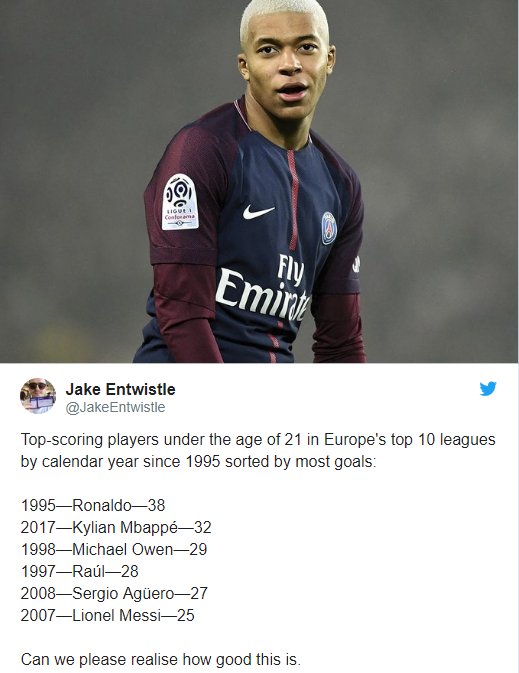Select the 1995 Ronaldo 38 line
The height and width of the screenshot is (673, 519).
pyautogui.click(x=93, y=505)
